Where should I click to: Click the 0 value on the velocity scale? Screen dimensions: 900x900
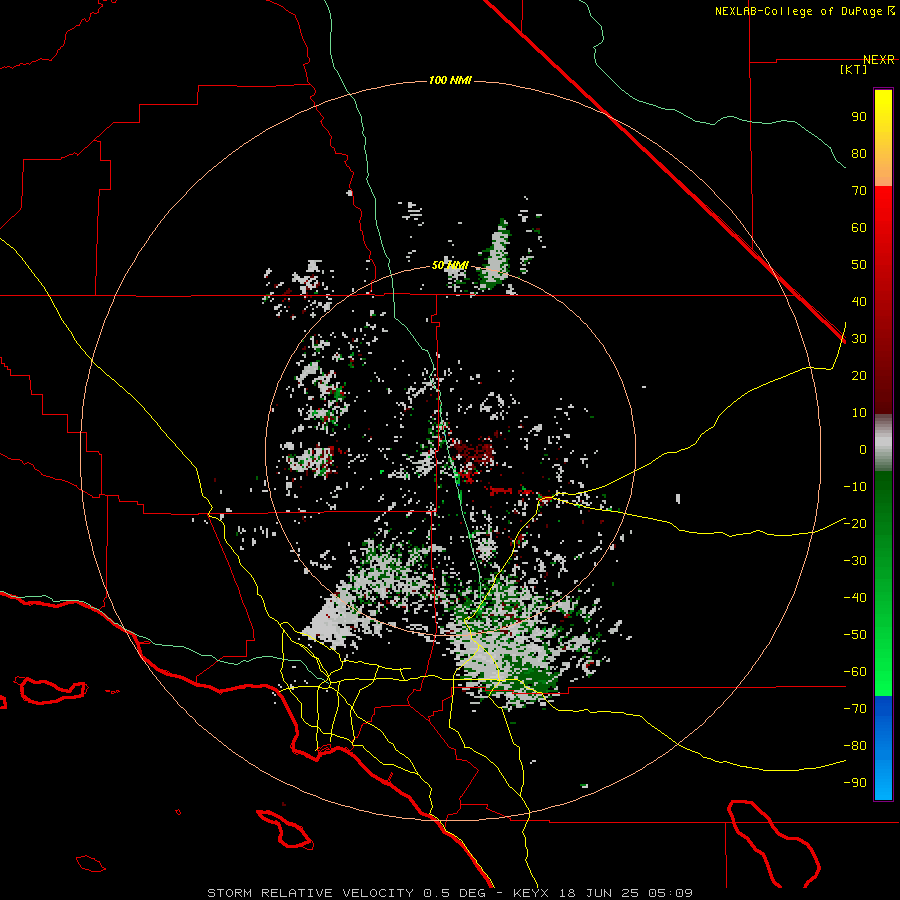[863, 450]
